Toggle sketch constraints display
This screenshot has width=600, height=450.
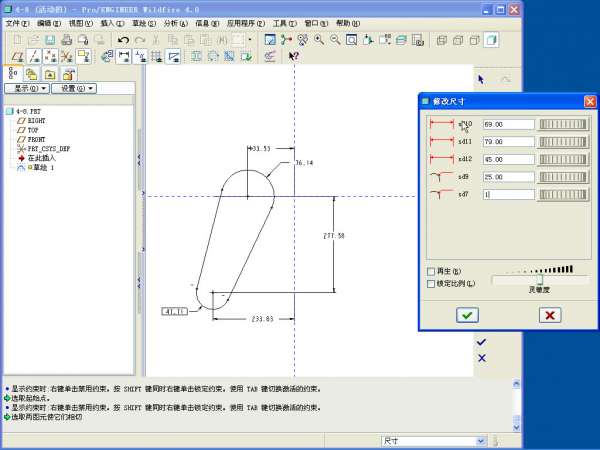140,57
